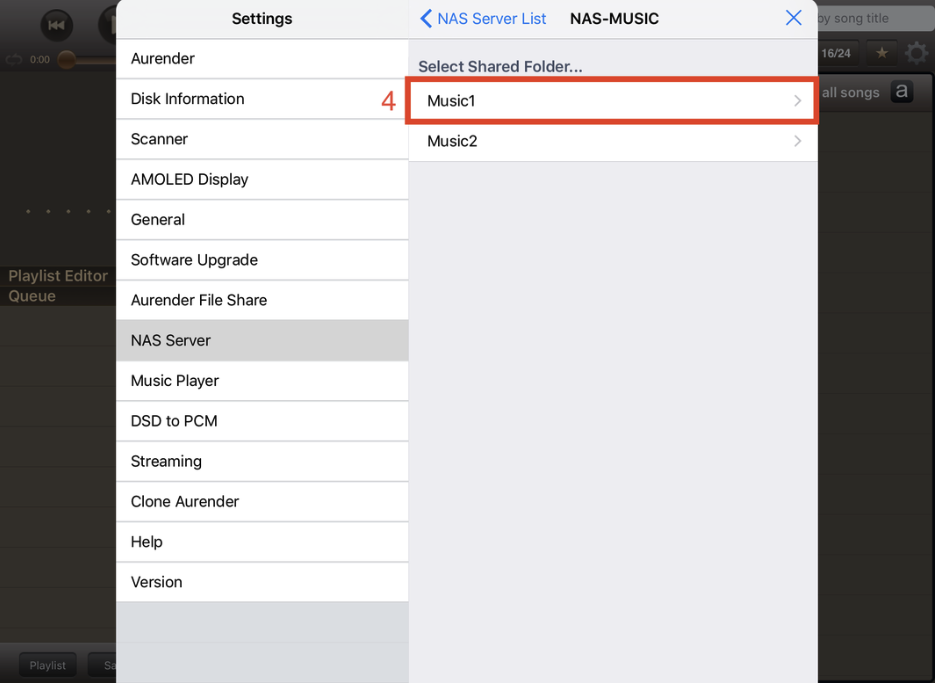Viewport: 935px width, 685px height.
Task: Click the song title search field
Action: [875, 18]
